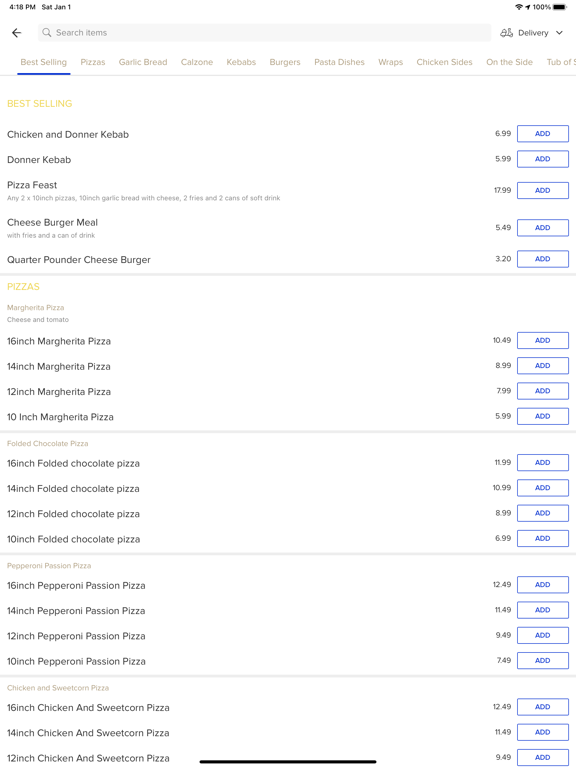576x768 pixels.
Task: Tap the BEST SELLING section heading
Action: coord(40,104)
